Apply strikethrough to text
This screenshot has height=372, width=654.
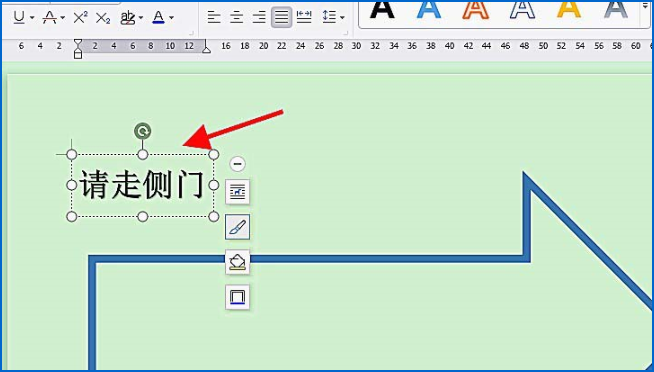point(50,18)
